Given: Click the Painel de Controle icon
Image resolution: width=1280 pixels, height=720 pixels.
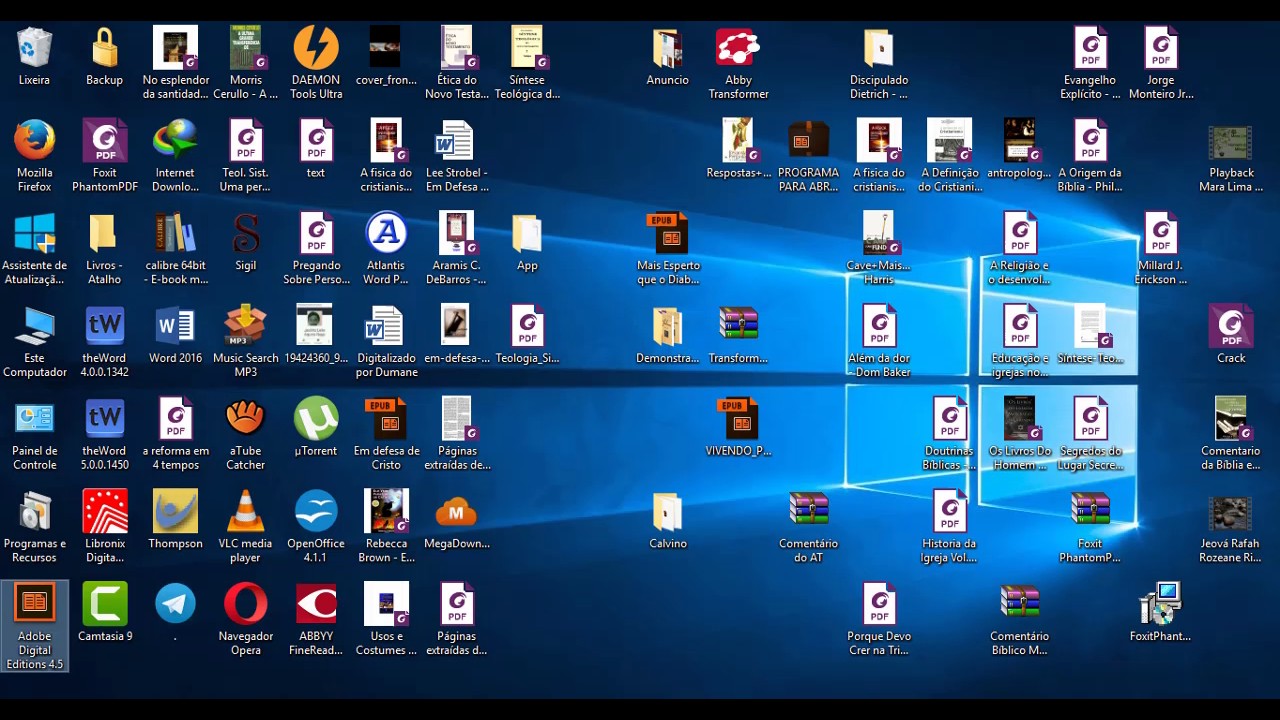Looking at the screenshot, I should coord(34,419).
